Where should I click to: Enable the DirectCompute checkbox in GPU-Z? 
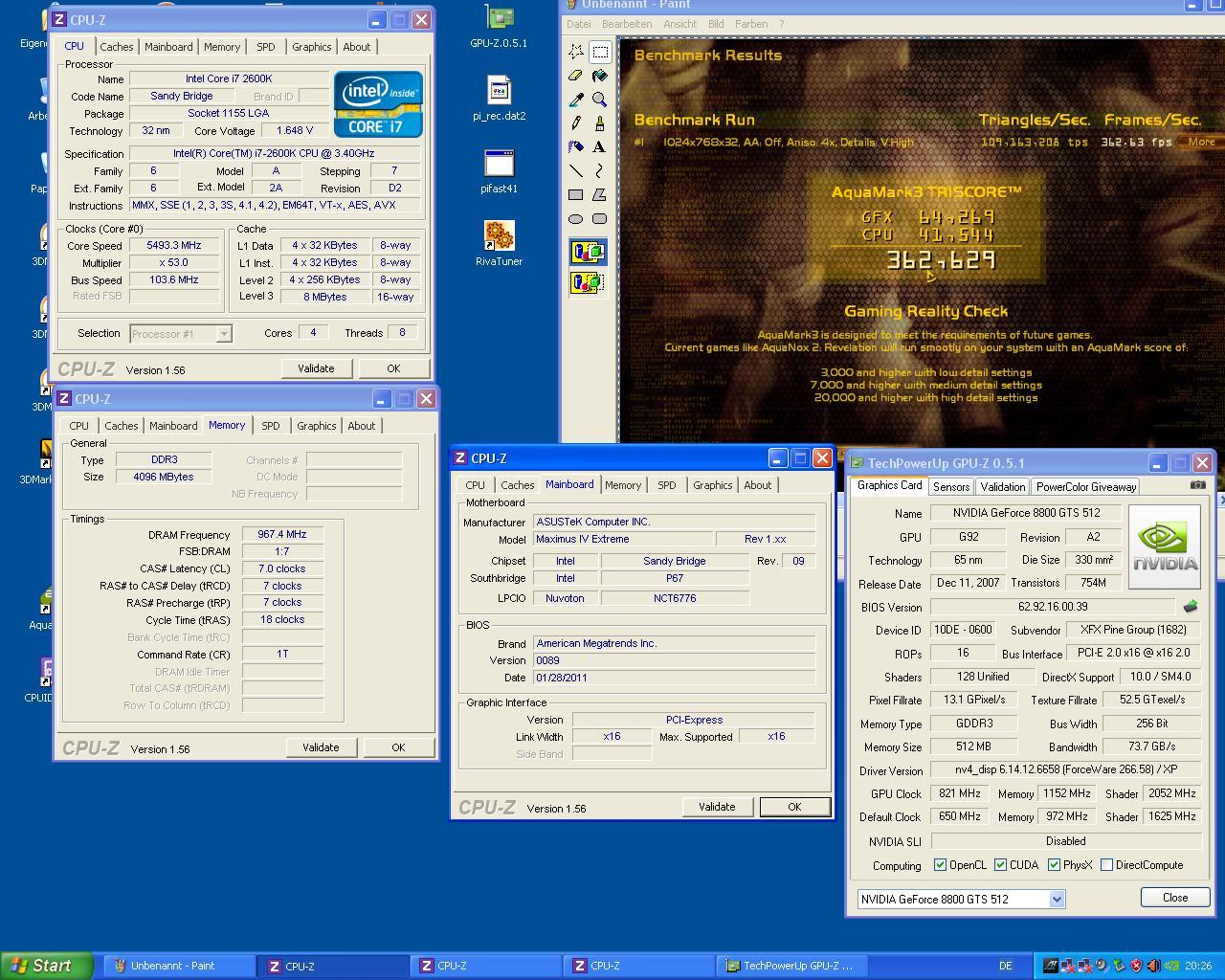point(1106,865)
